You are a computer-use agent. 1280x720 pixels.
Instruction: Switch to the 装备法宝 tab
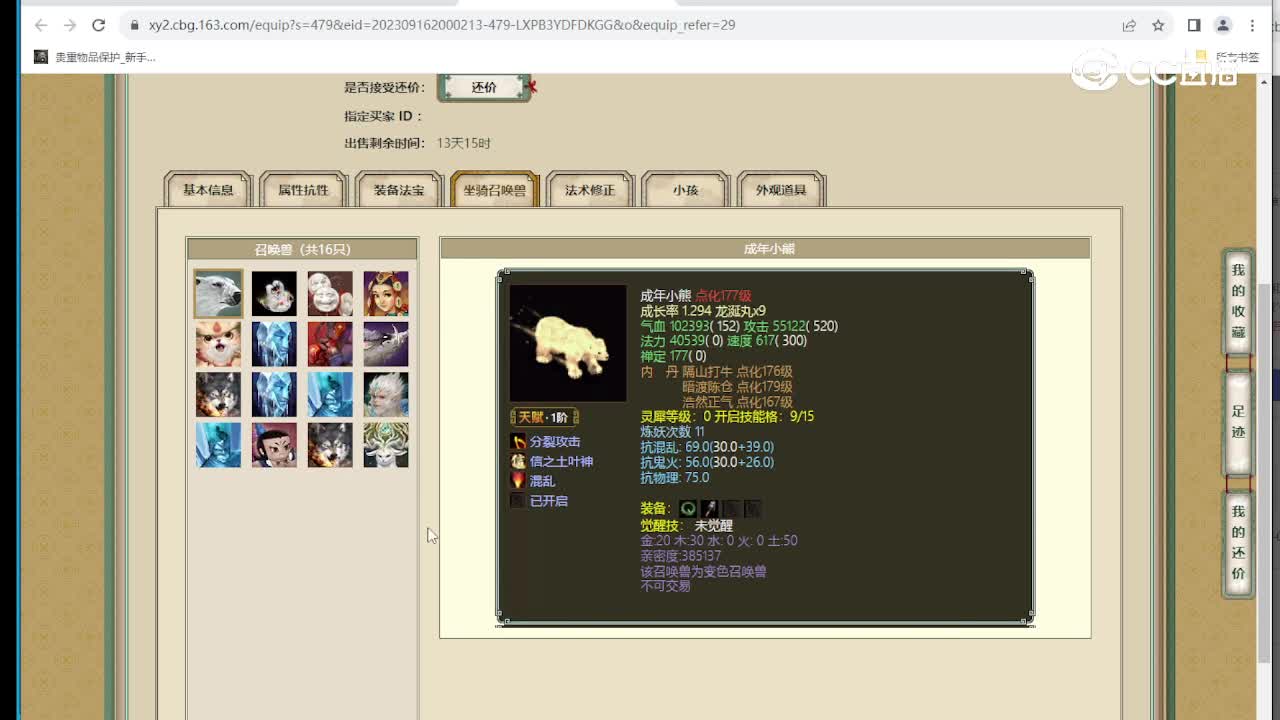point(399,190)
